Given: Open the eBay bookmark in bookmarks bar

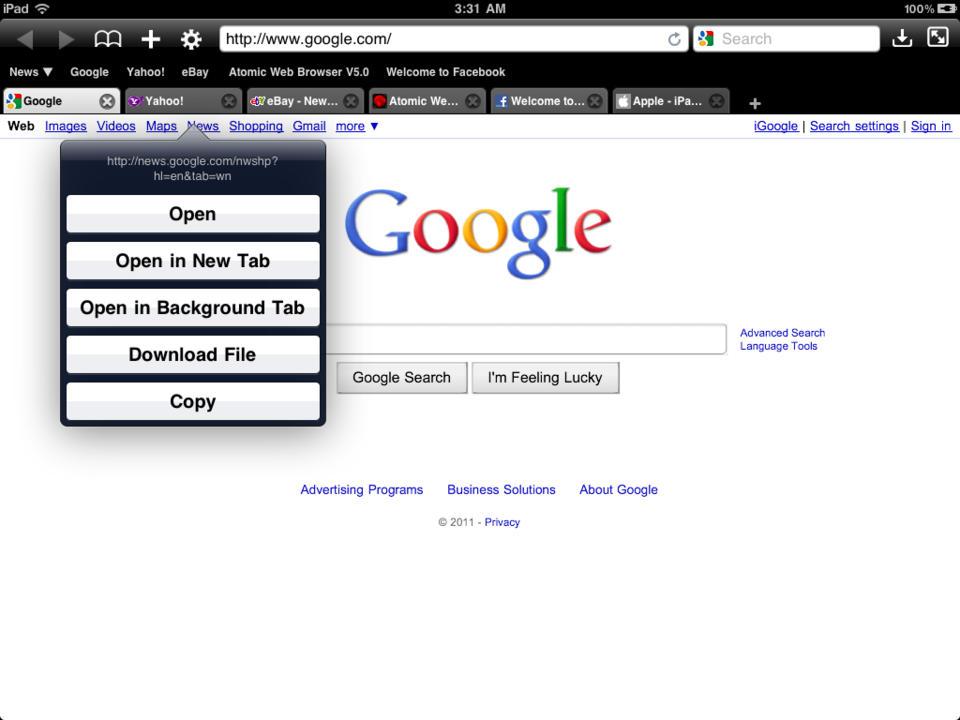Looking at the screenshot, I should (x=195, y=72).
